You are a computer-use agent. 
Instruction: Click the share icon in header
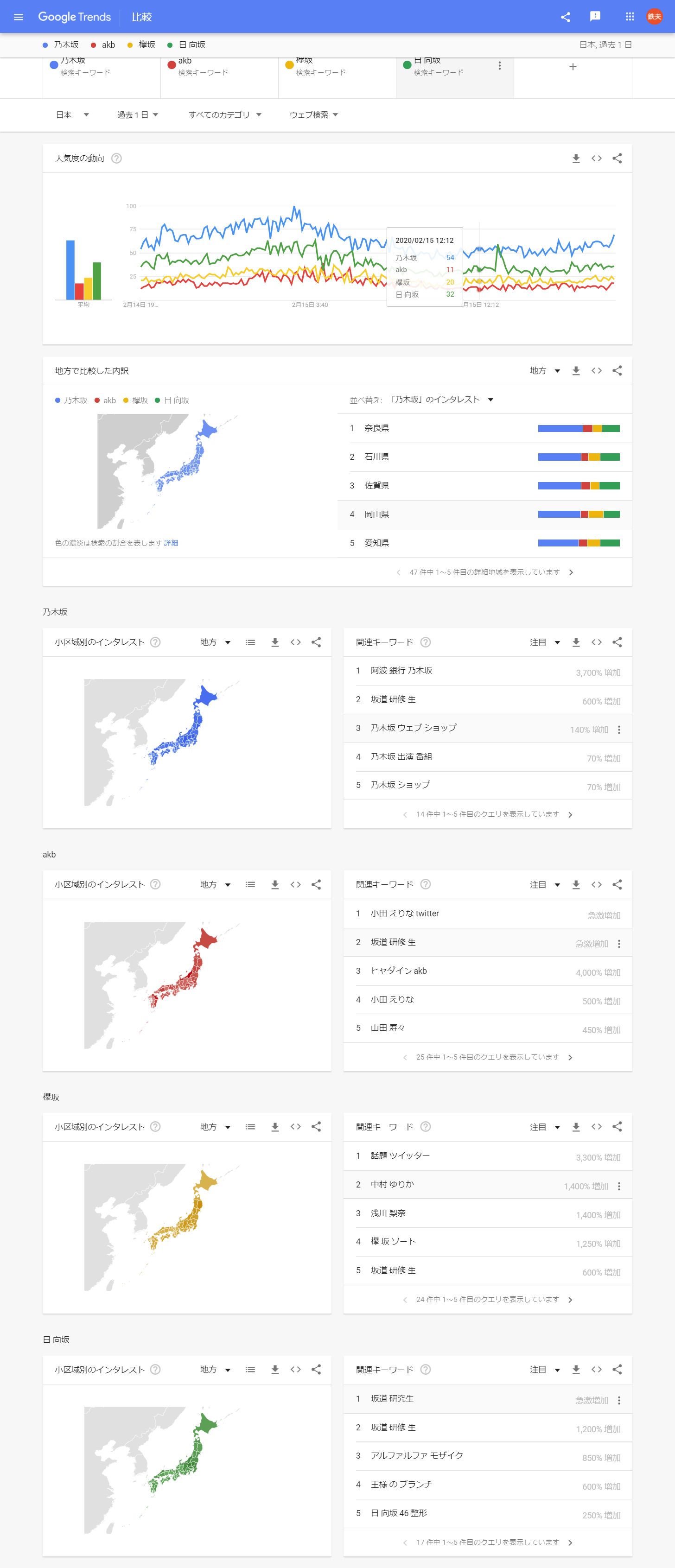[x=566, y=17]
